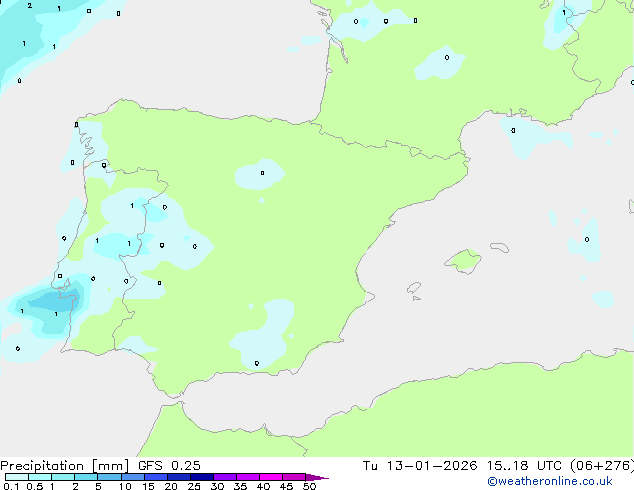Click the "10" legend scale label
634x490 pixels.
[x=125, y=486]
